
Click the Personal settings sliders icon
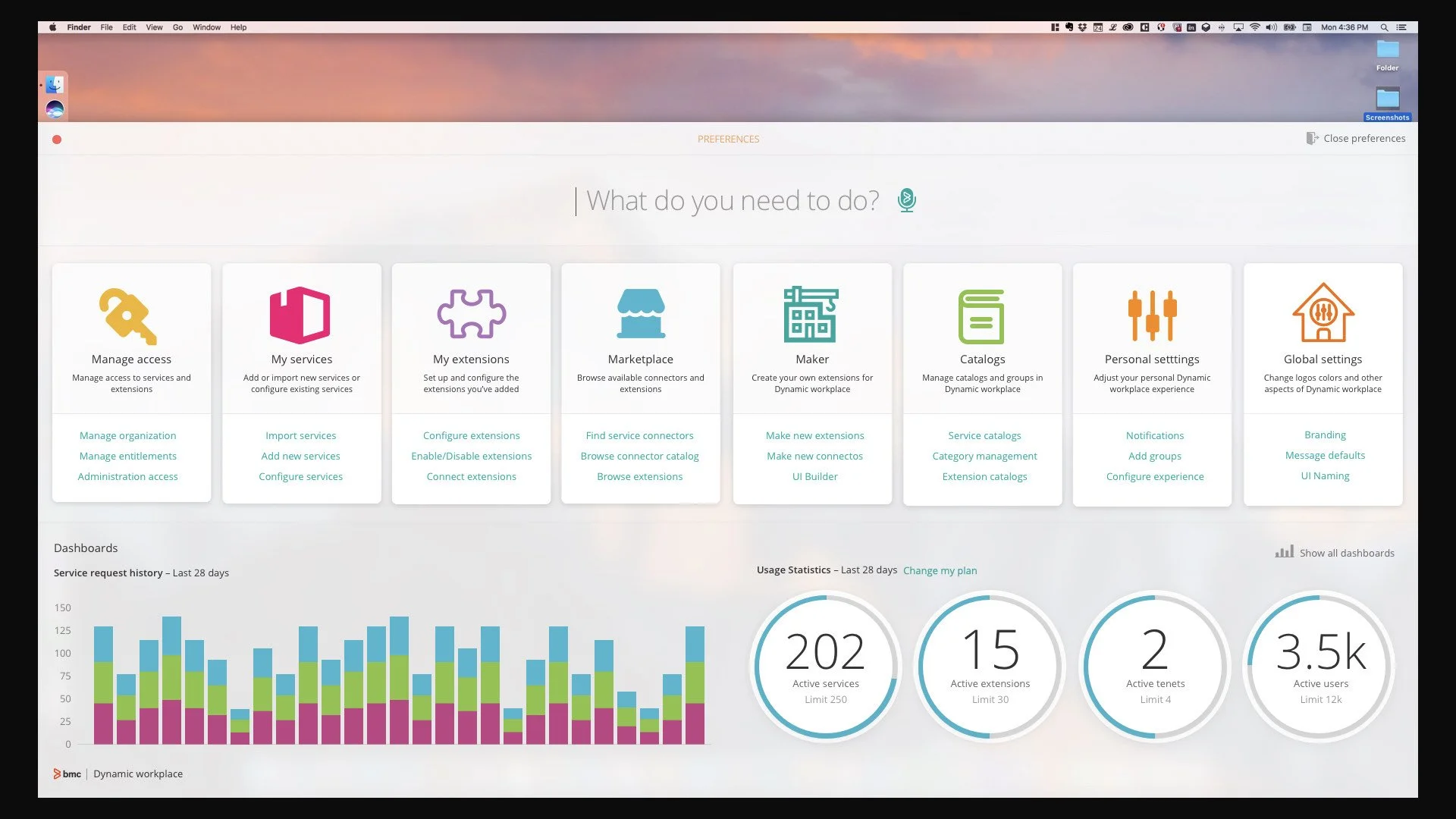pyautogui.click(x=1152, y=315)
